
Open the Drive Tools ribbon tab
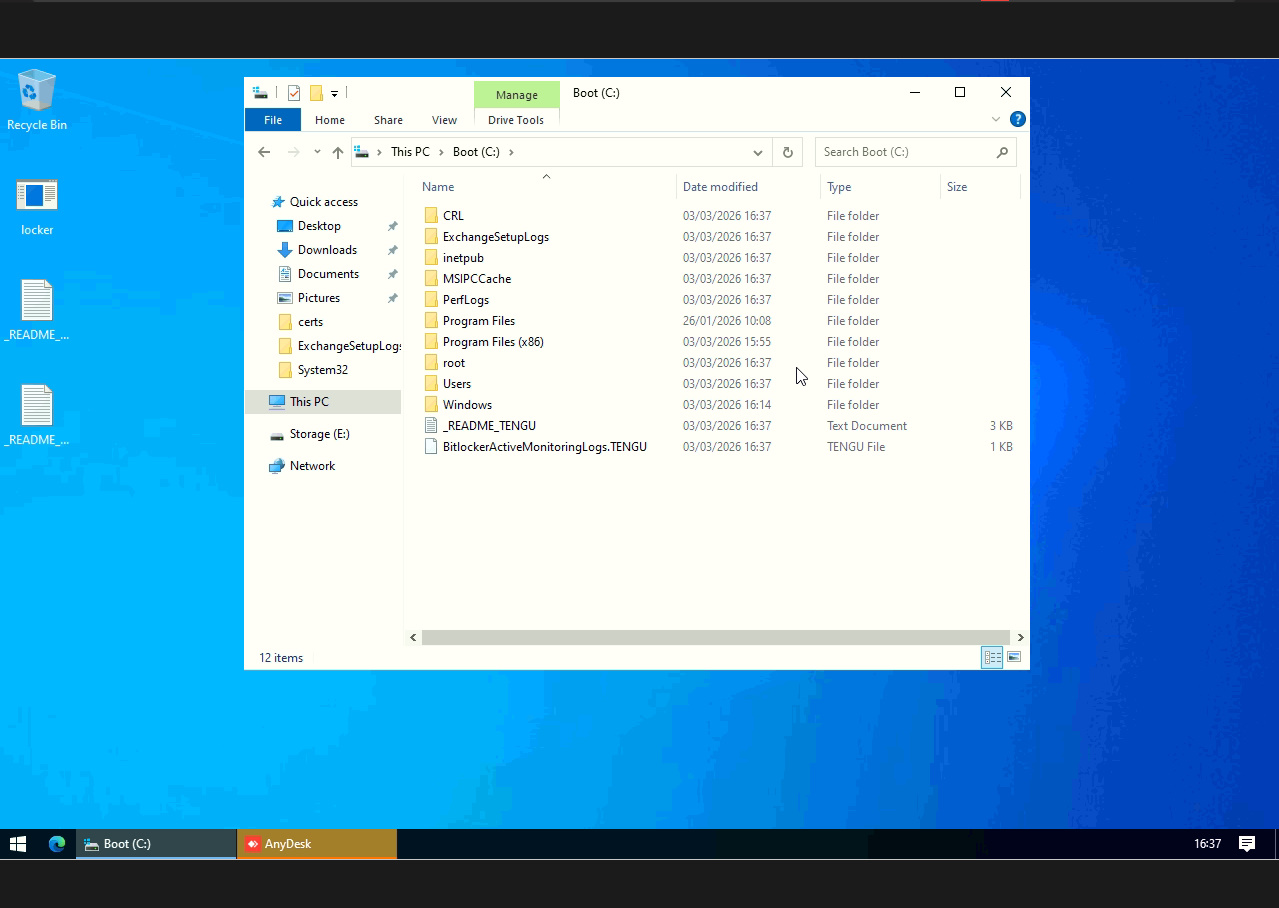pyautogui.click(x=516, y=120)
